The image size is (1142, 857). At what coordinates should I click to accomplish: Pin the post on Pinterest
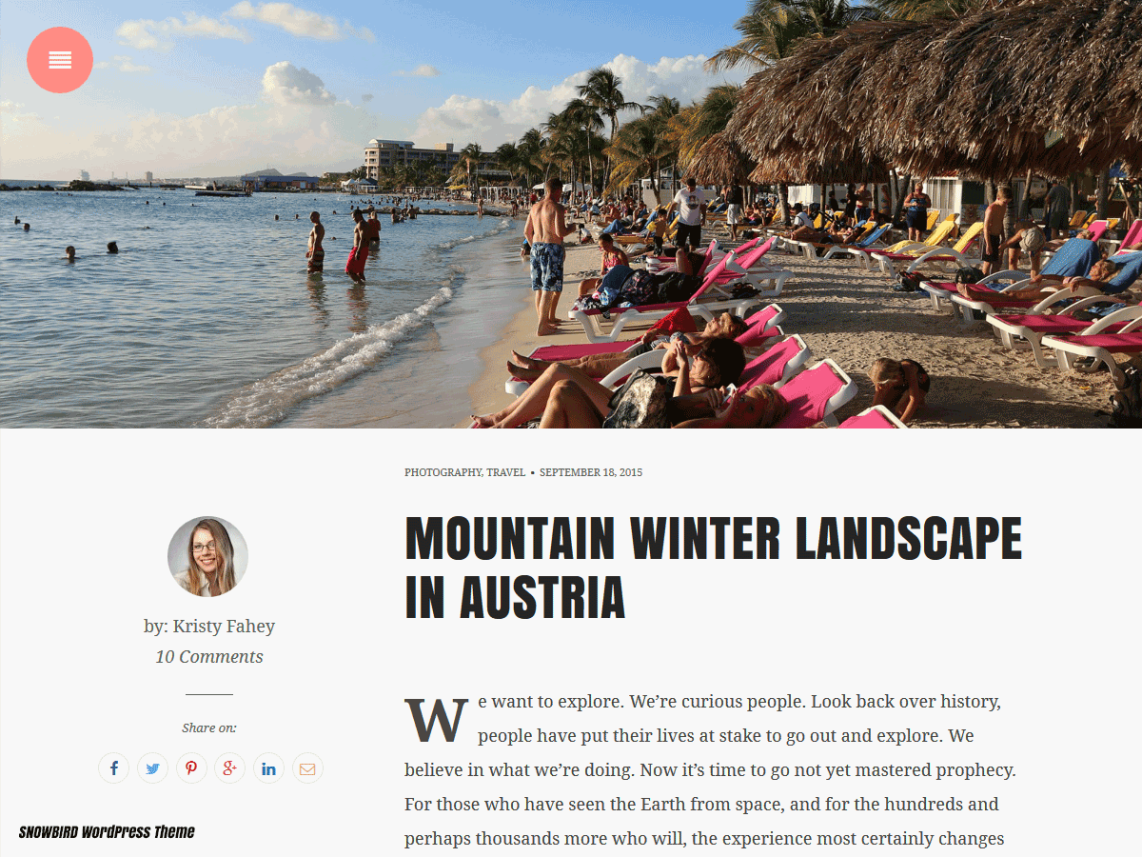[191, 768]
